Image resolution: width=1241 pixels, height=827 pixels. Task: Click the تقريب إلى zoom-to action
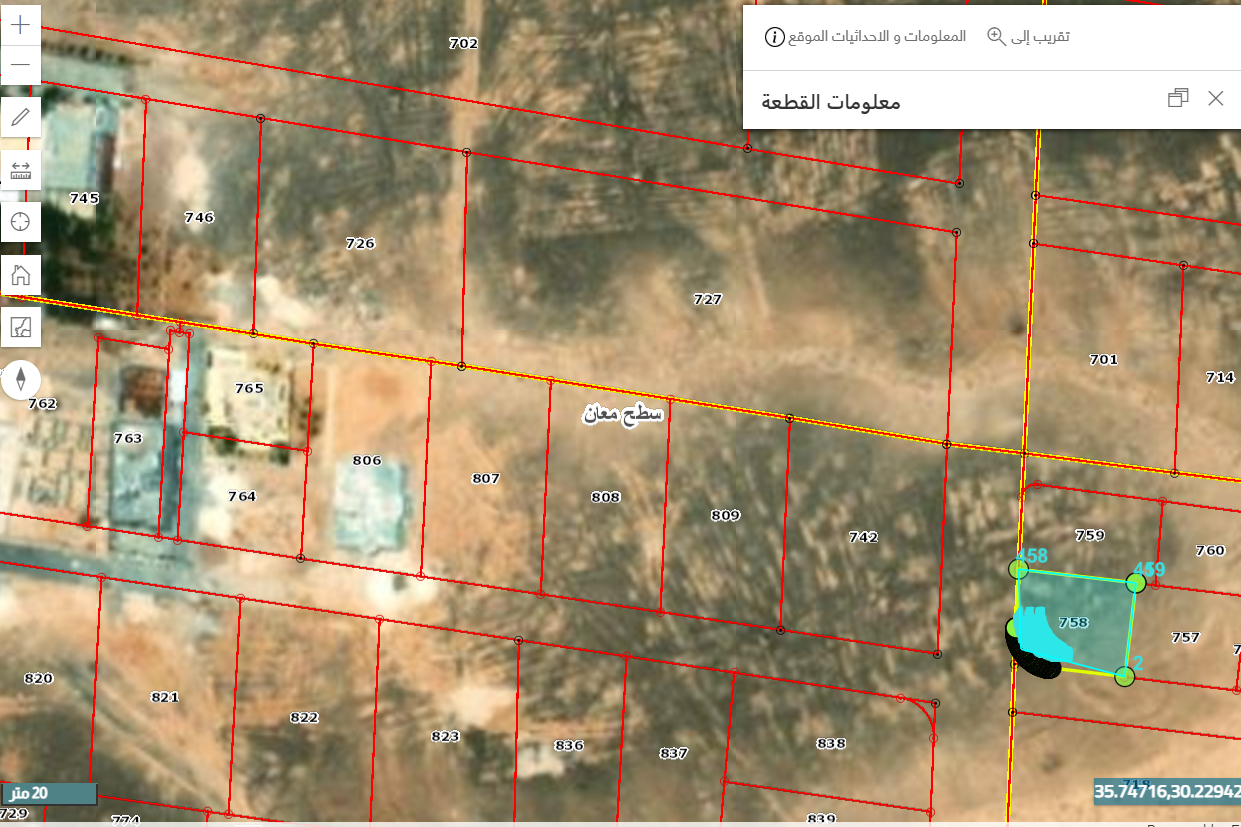point(1029,36)
